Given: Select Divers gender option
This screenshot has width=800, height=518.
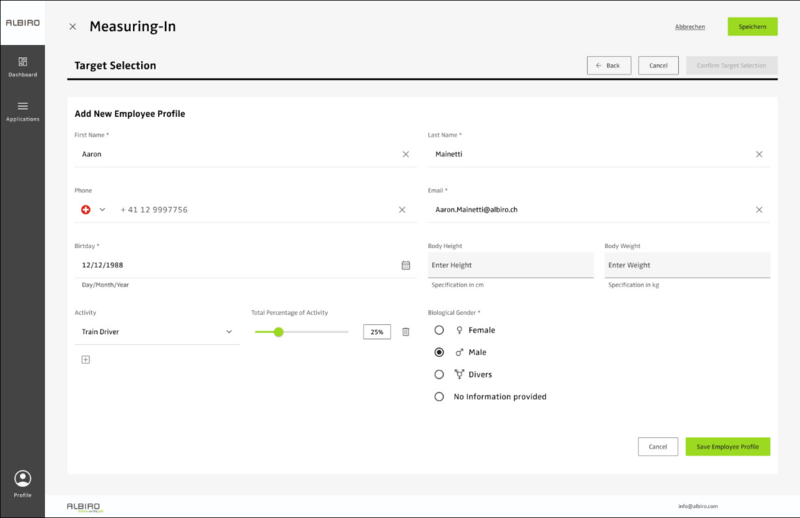Looking at the screenshot, I should click(x=439, y=375).
